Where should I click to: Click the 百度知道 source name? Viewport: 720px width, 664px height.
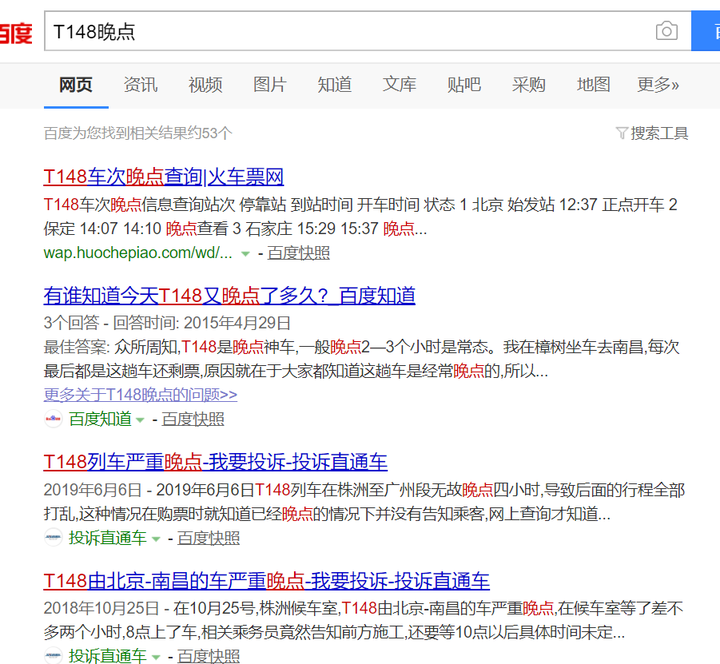click(x=100, y=419)
